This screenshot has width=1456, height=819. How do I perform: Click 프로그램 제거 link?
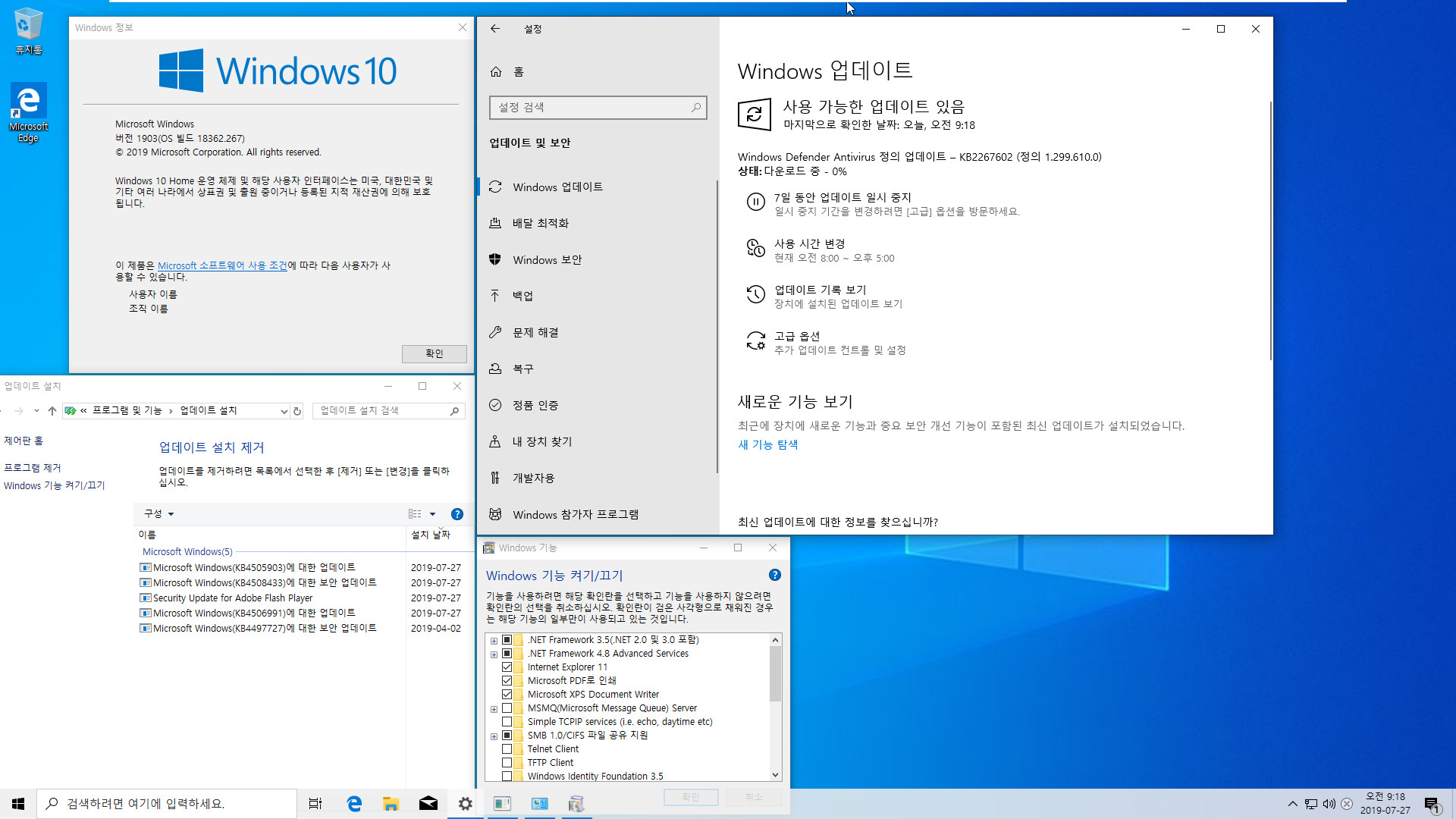coord(32,469)
